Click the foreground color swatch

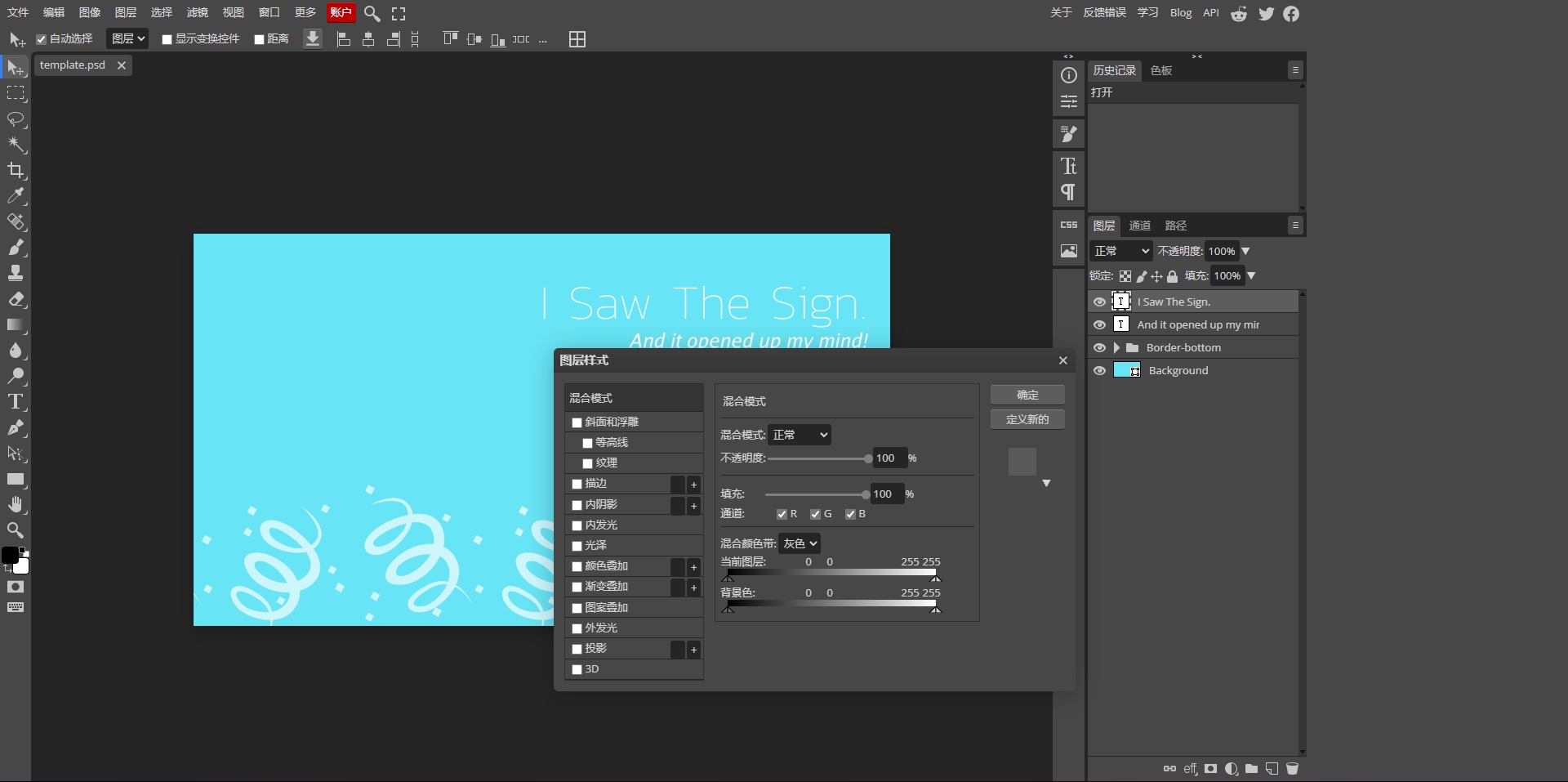click(10, 556)
